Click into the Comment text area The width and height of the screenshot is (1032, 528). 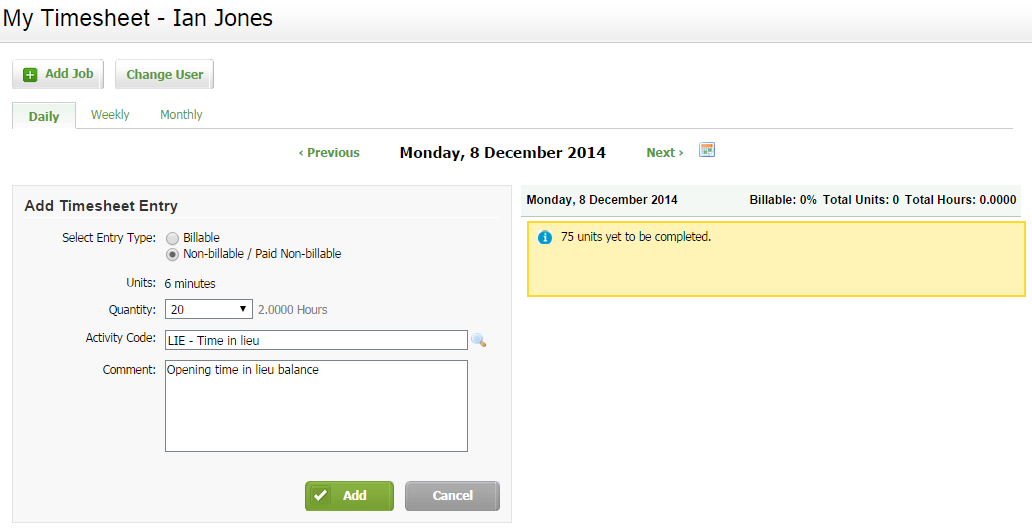point(316,406)
